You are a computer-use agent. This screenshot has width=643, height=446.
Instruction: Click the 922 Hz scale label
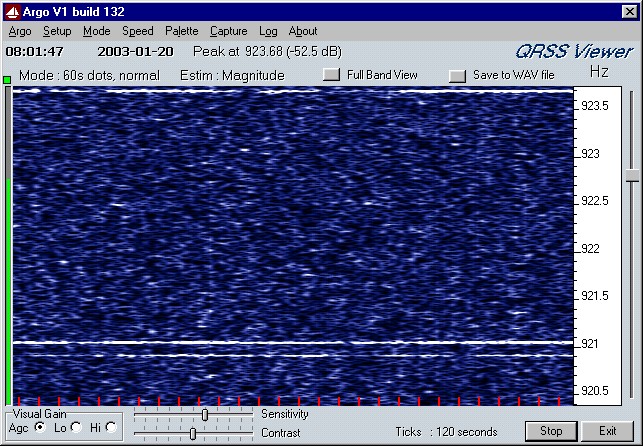click(x=590, y=248)
